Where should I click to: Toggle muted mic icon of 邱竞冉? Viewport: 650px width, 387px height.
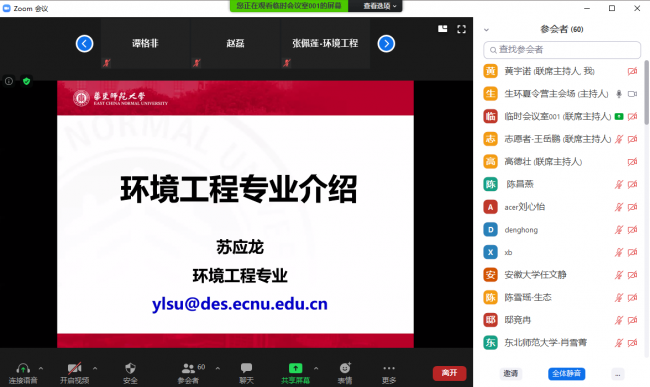point(619,320)
